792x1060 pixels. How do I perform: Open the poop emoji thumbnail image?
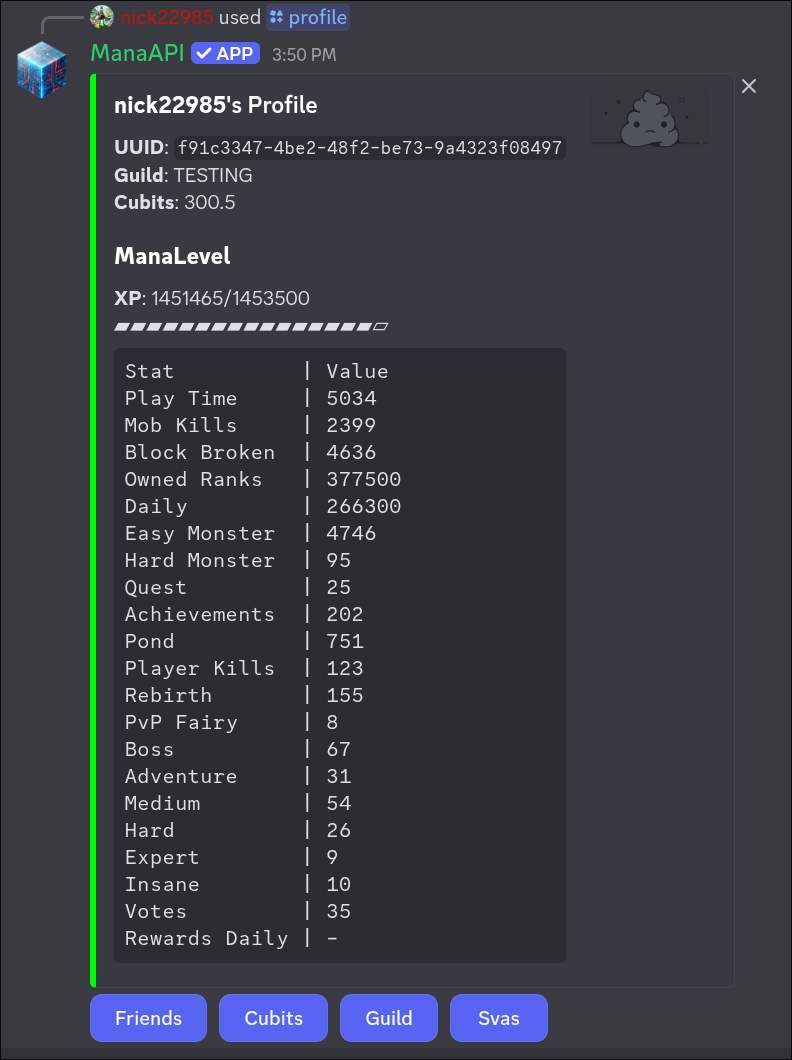[x=650, y=119]
